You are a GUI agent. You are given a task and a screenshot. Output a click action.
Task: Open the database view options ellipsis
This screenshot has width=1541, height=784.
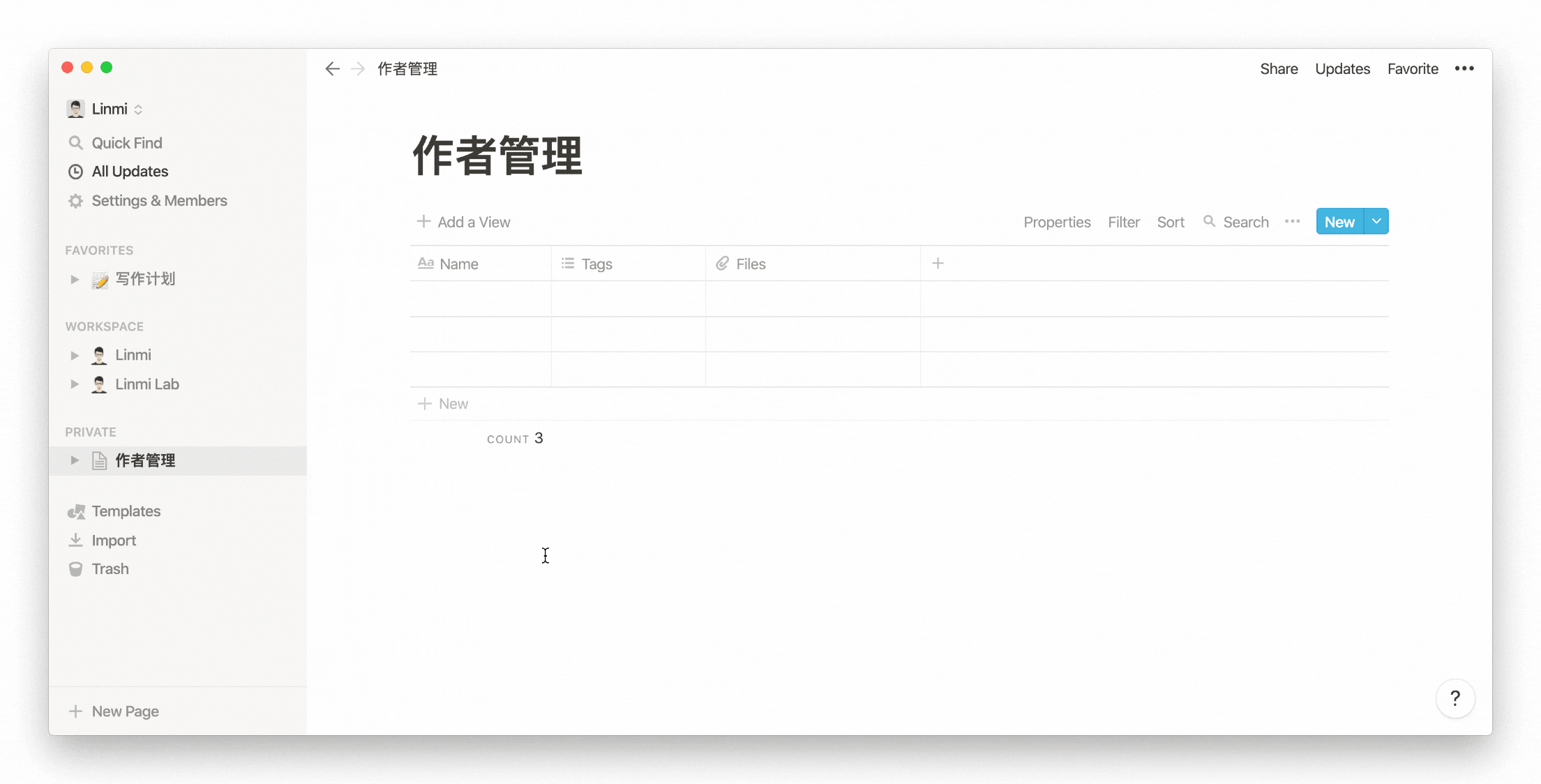coord(1292,221)
